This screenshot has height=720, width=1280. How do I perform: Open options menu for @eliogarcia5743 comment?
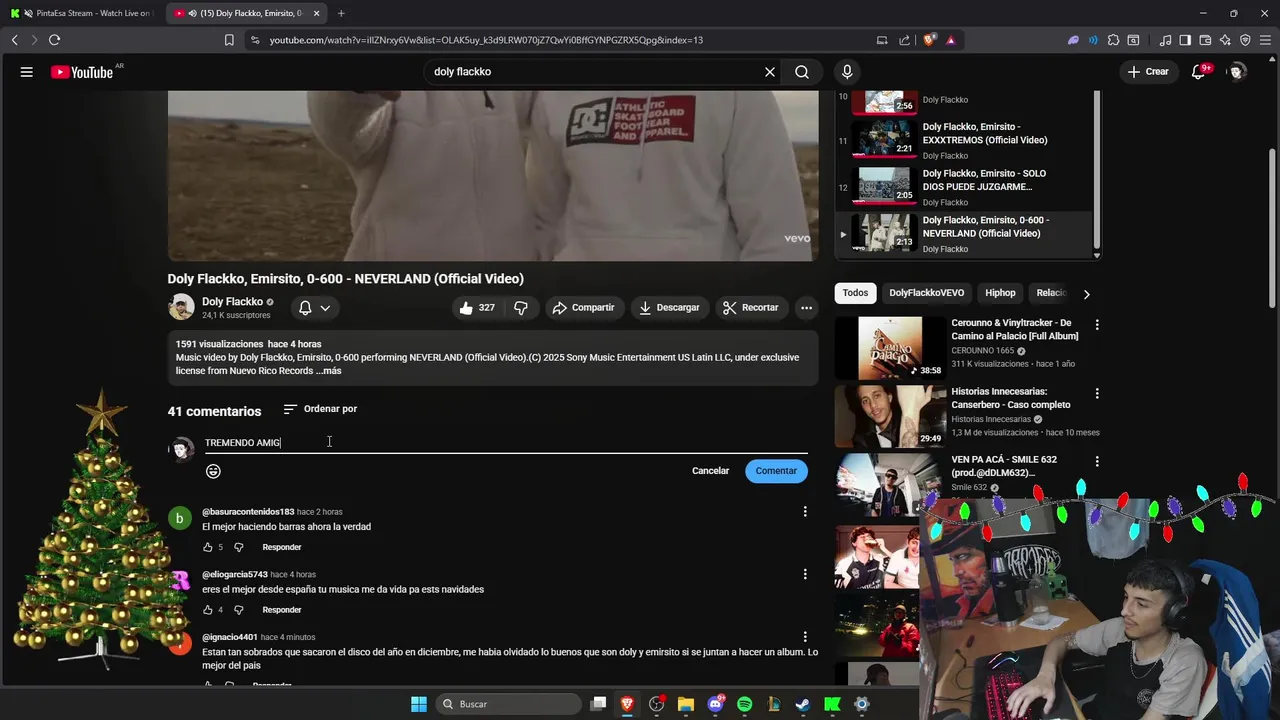click(x=805, y=574)
